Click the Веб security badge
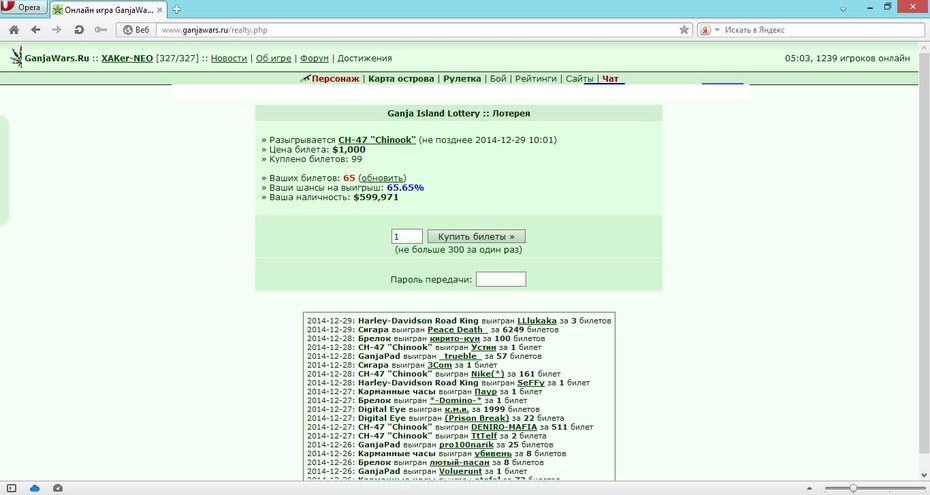This screenshot has height=495, width=930. (136, 30)
